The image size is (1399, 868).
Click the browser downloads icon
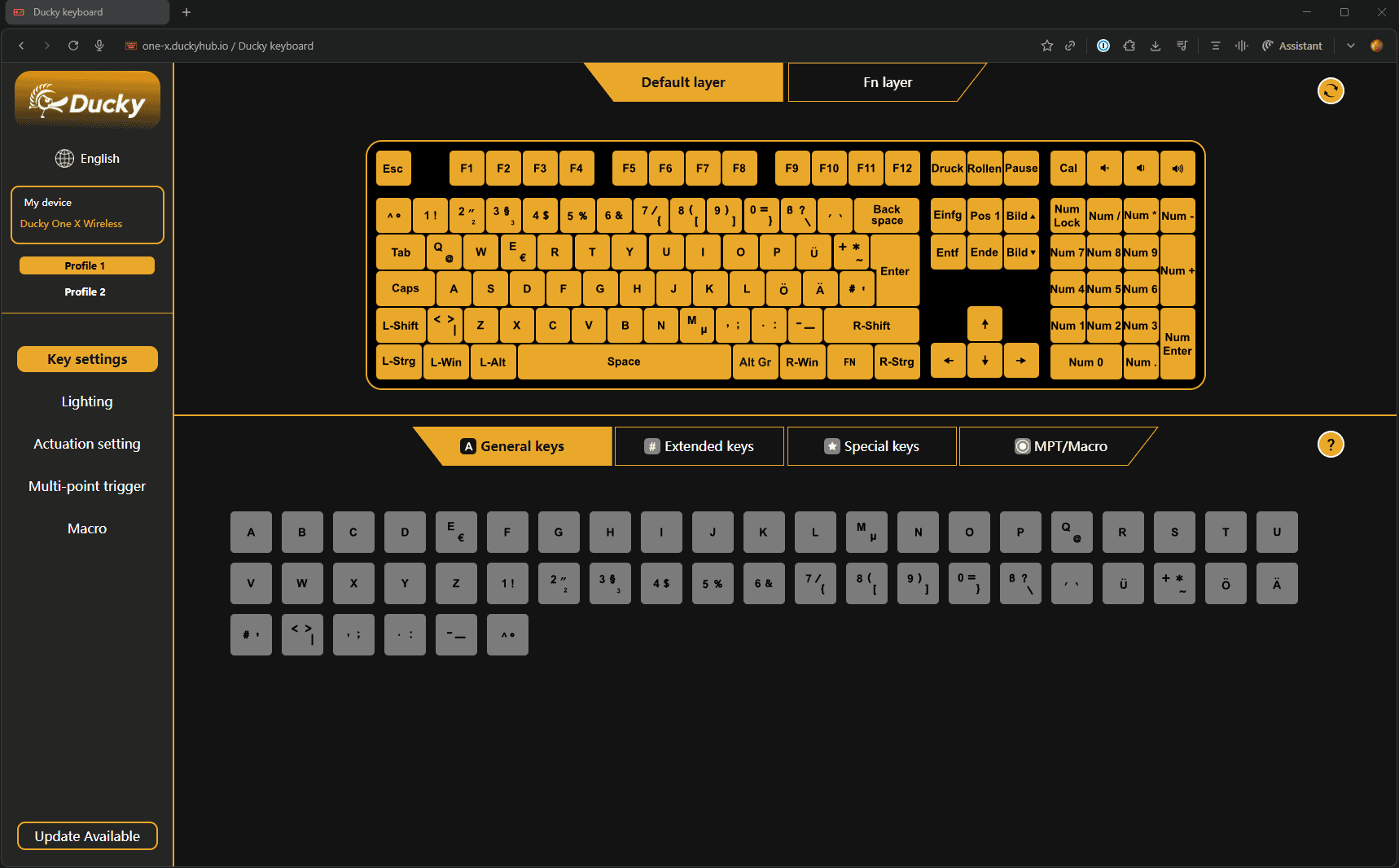point(1155,46)
